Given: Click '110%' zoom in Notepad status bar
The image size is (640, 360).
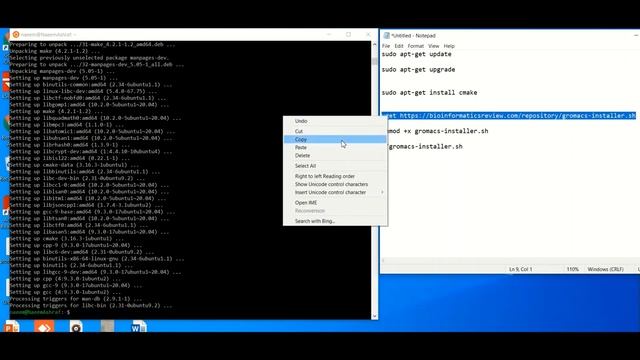Looking at the screenshot, I should pos(572,269).
